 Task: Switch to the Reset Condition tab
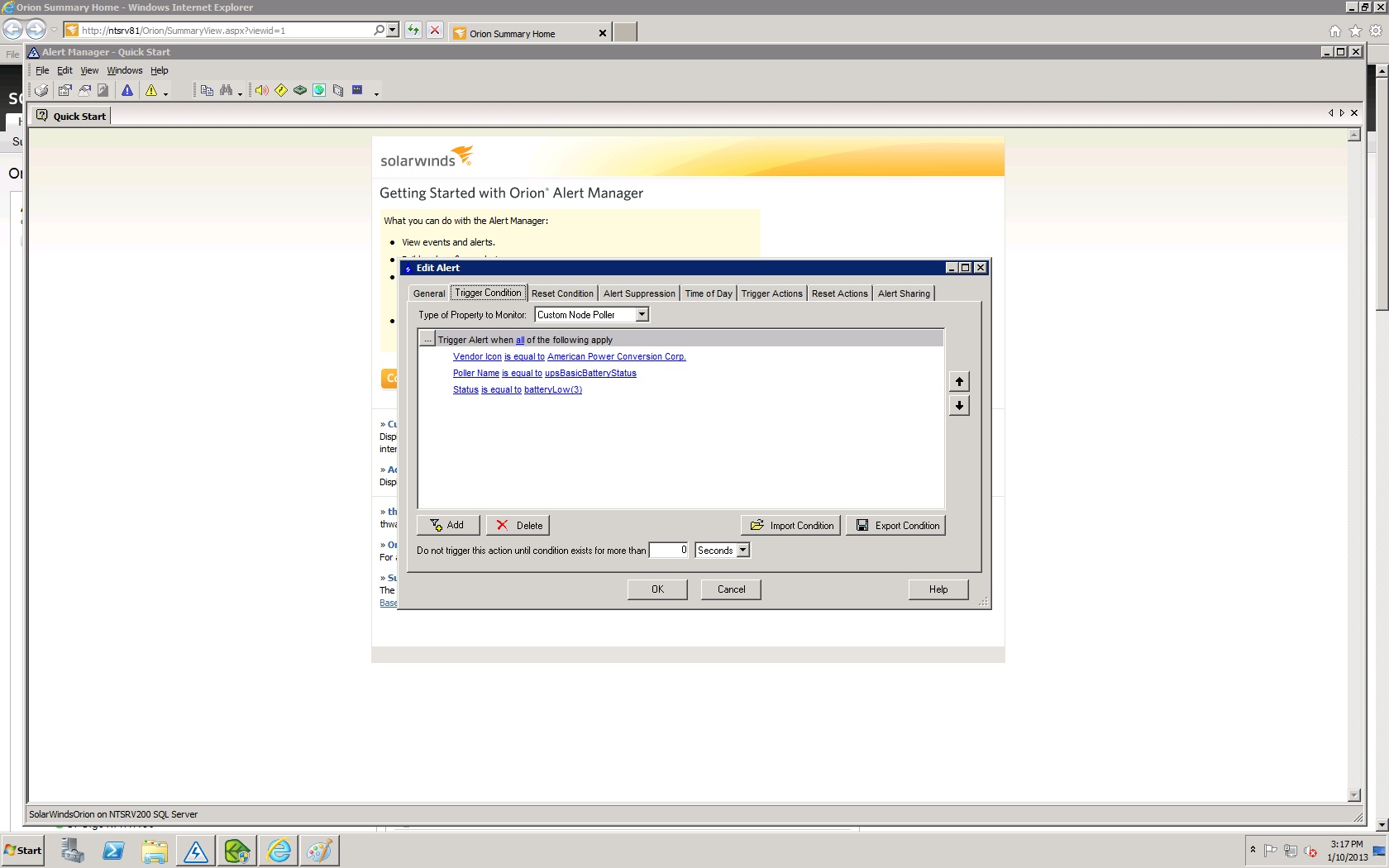click(x=562, y=293)
